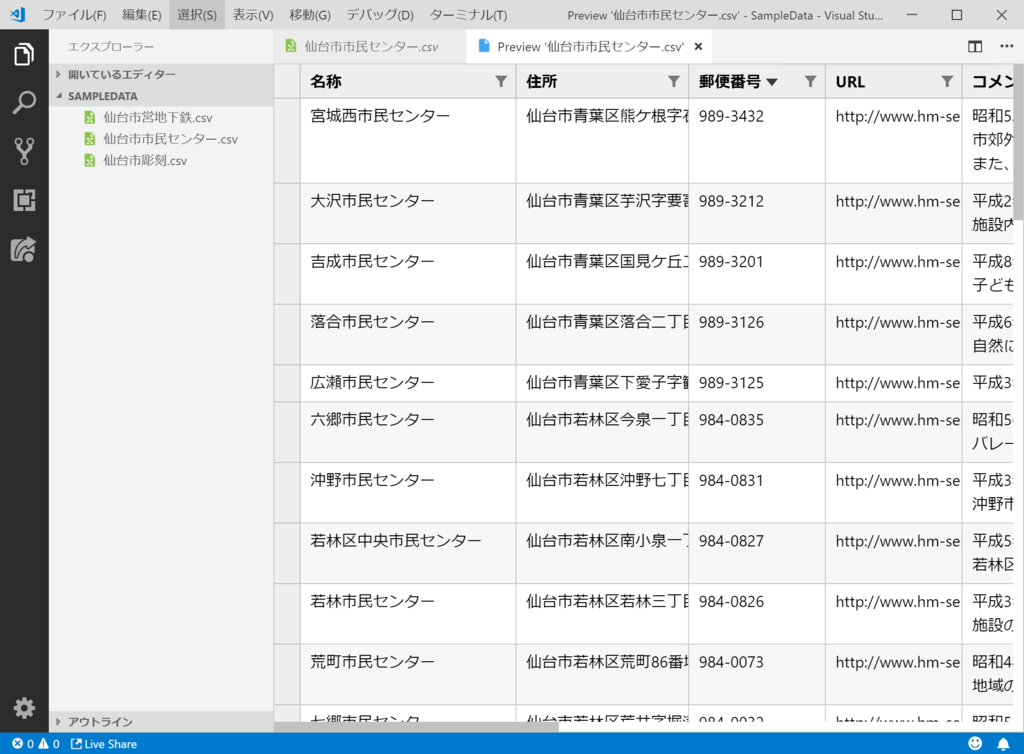Screen dimensions: 1024x754
Task: Click the filter icon in URL column
Action: [947, 82]
